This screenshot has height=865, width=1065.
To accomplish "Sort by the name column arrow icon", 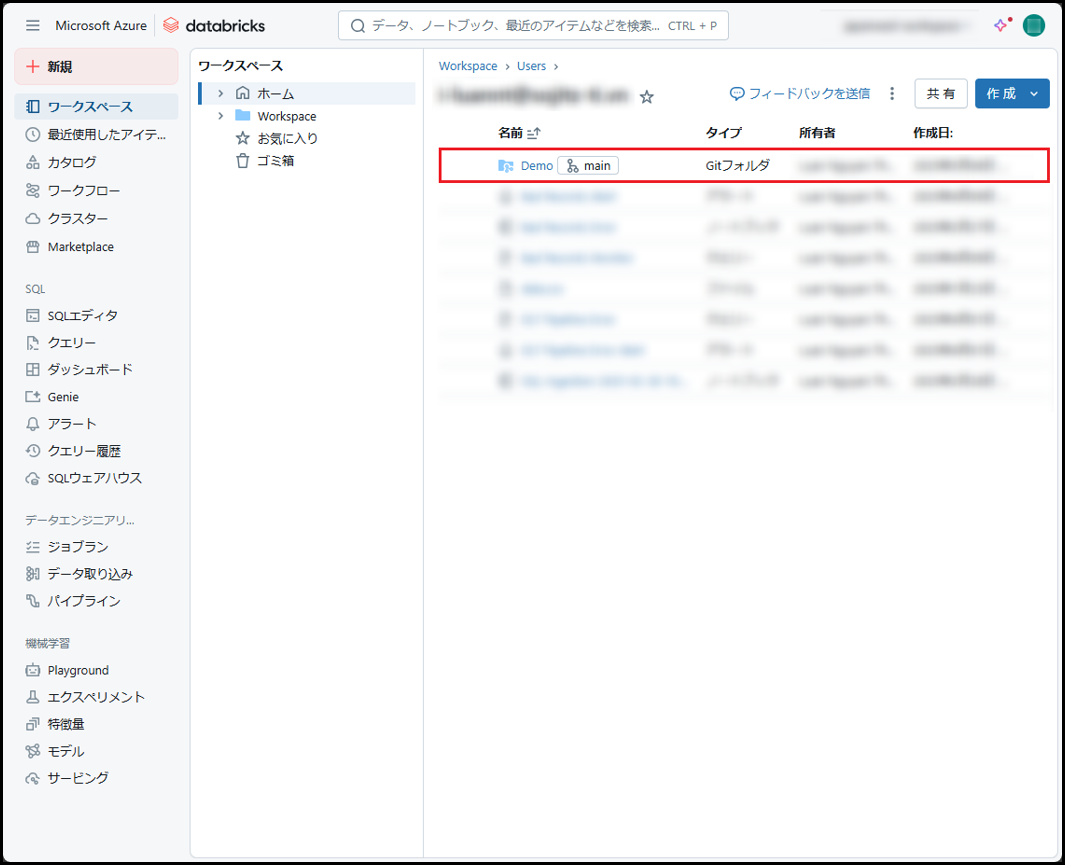I will pyautogui.click(x=534, y=133).
